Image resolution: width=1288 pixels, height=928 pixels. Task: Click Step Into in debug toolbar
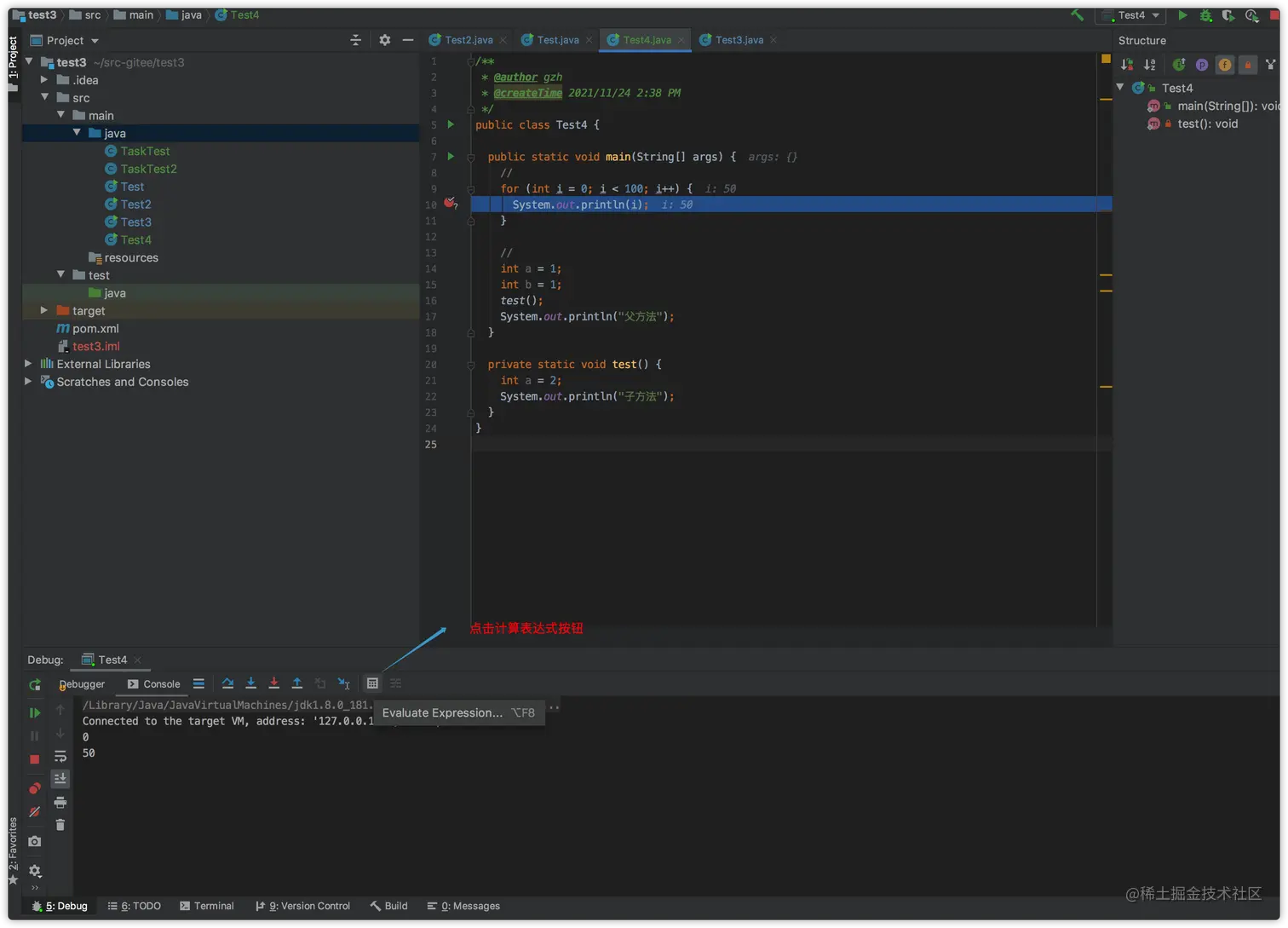tap(250, 683)
